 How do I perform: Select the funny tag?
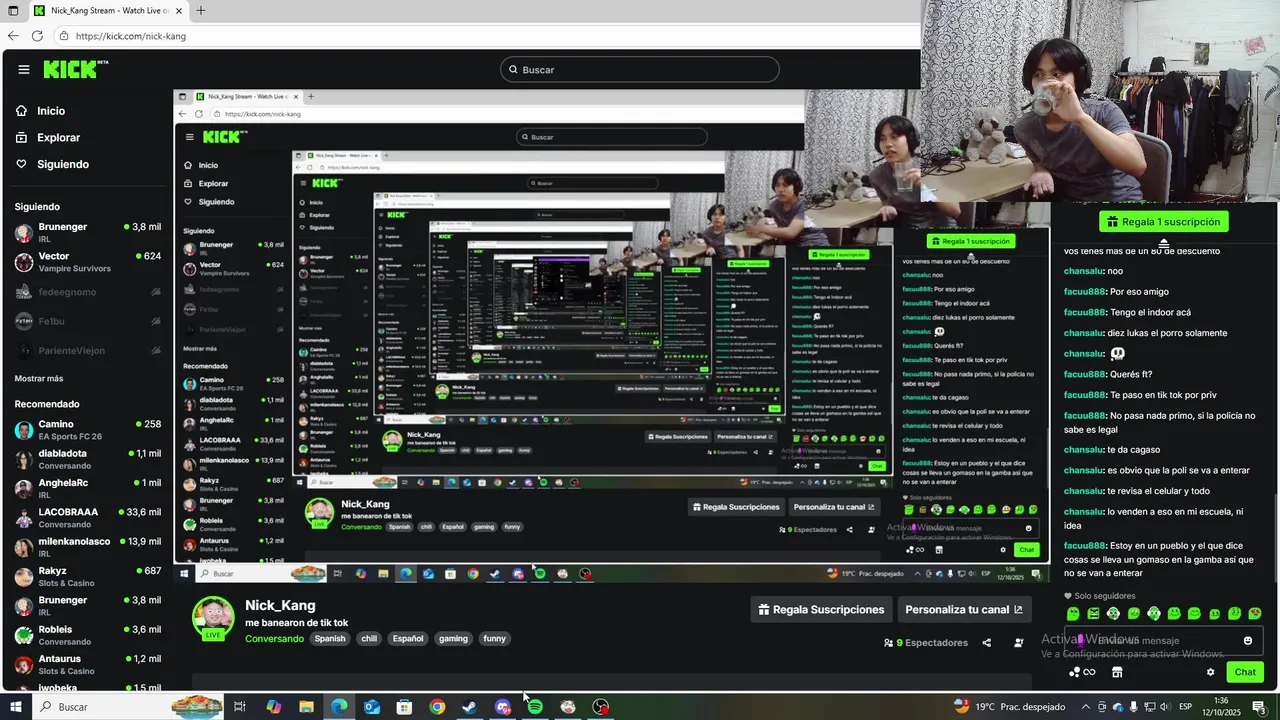pos(494,639)
